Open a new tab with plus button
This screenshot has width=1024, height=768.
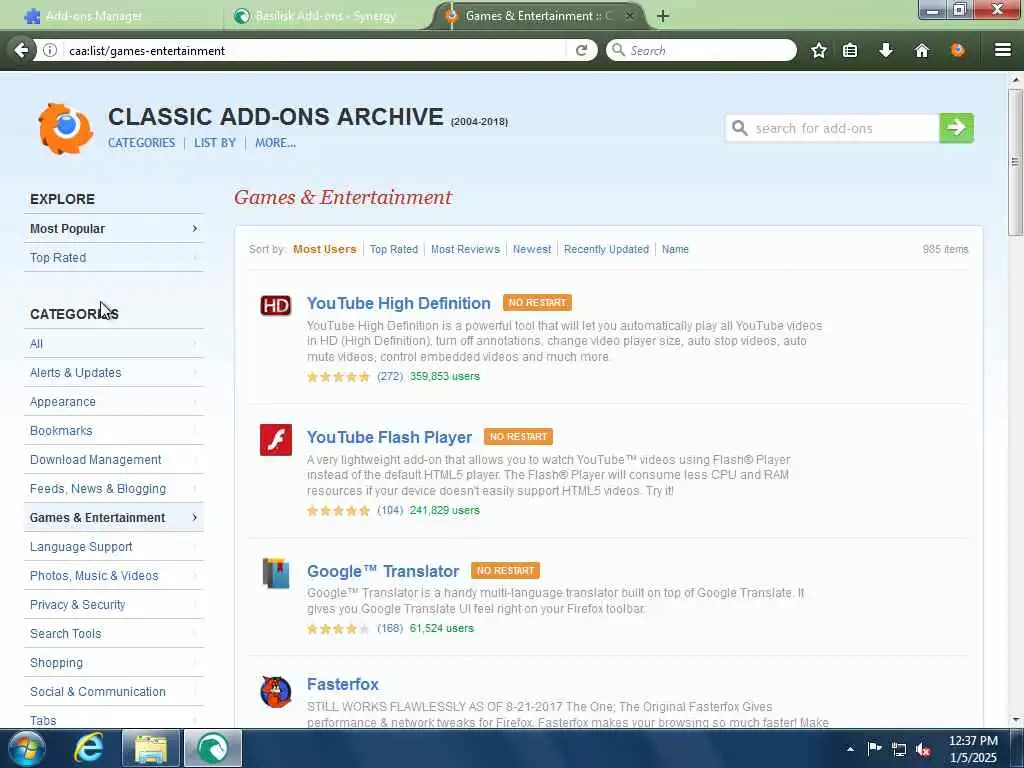(x=662, y=16)
